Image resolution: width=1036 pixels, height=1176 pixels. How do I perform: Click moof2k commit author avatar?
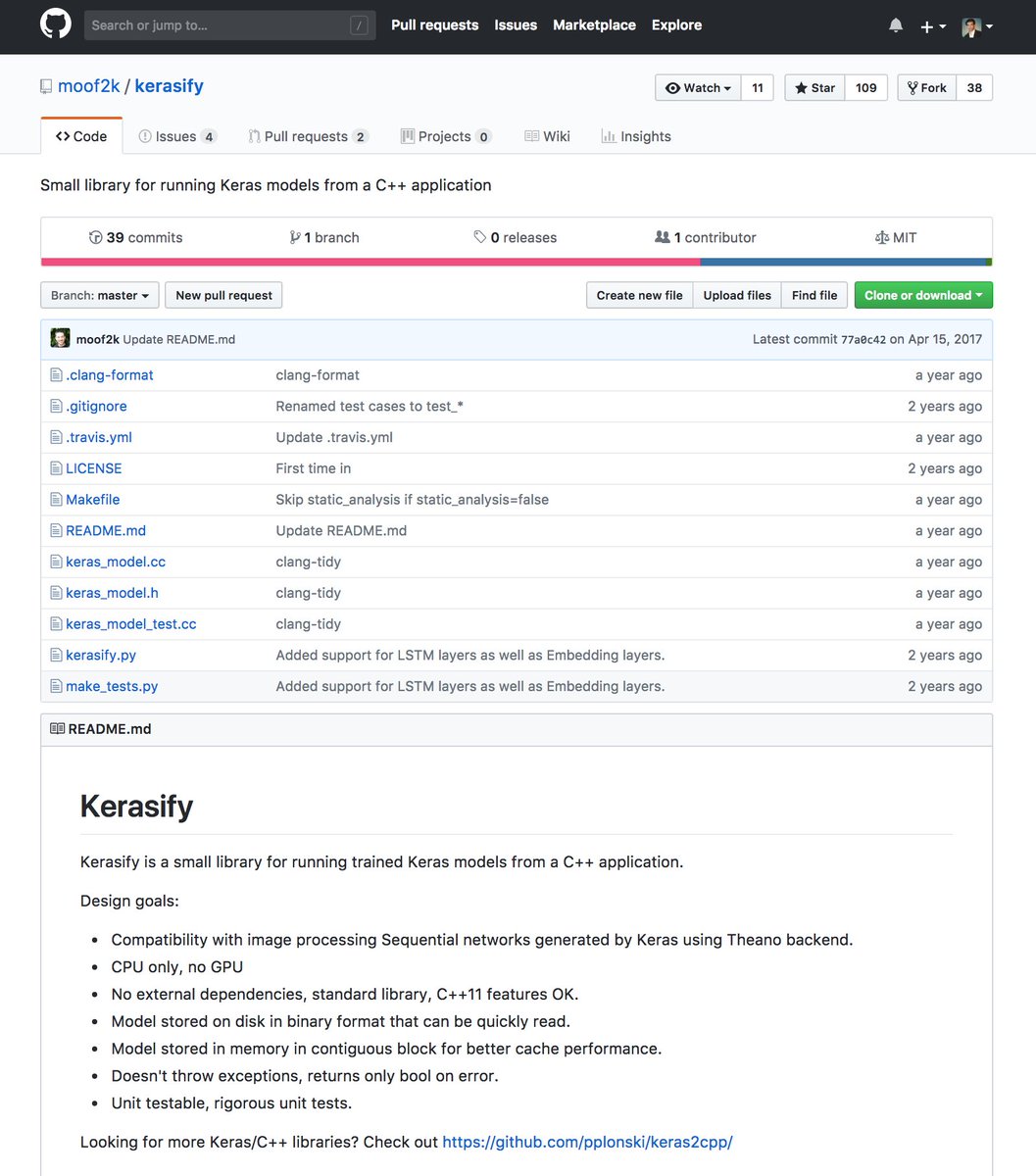click(60, 339)
